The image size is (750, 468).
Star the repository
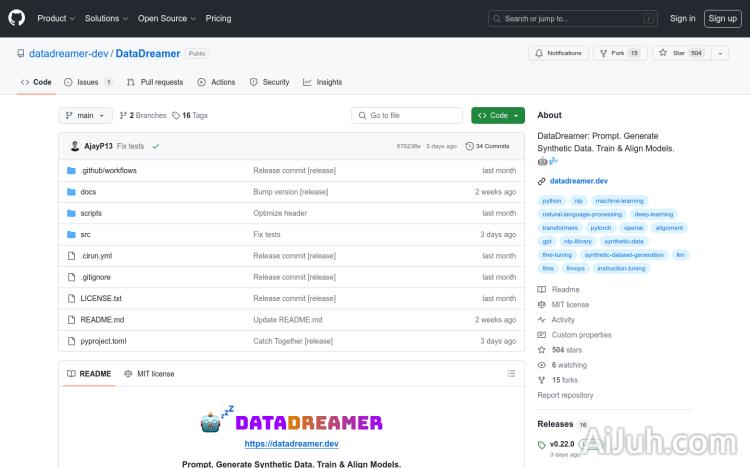[x=681, y=53]
